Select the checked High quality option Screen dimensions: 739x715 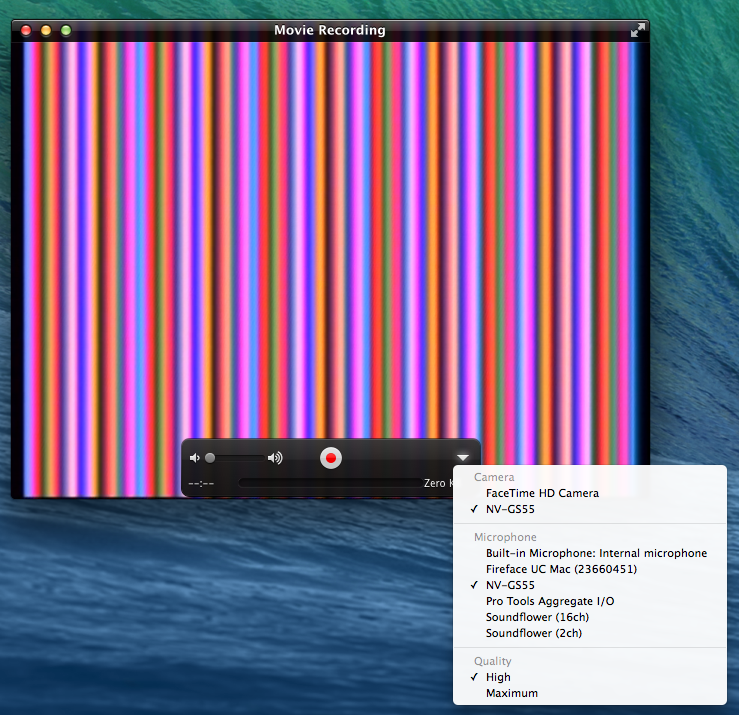[498, 677]
